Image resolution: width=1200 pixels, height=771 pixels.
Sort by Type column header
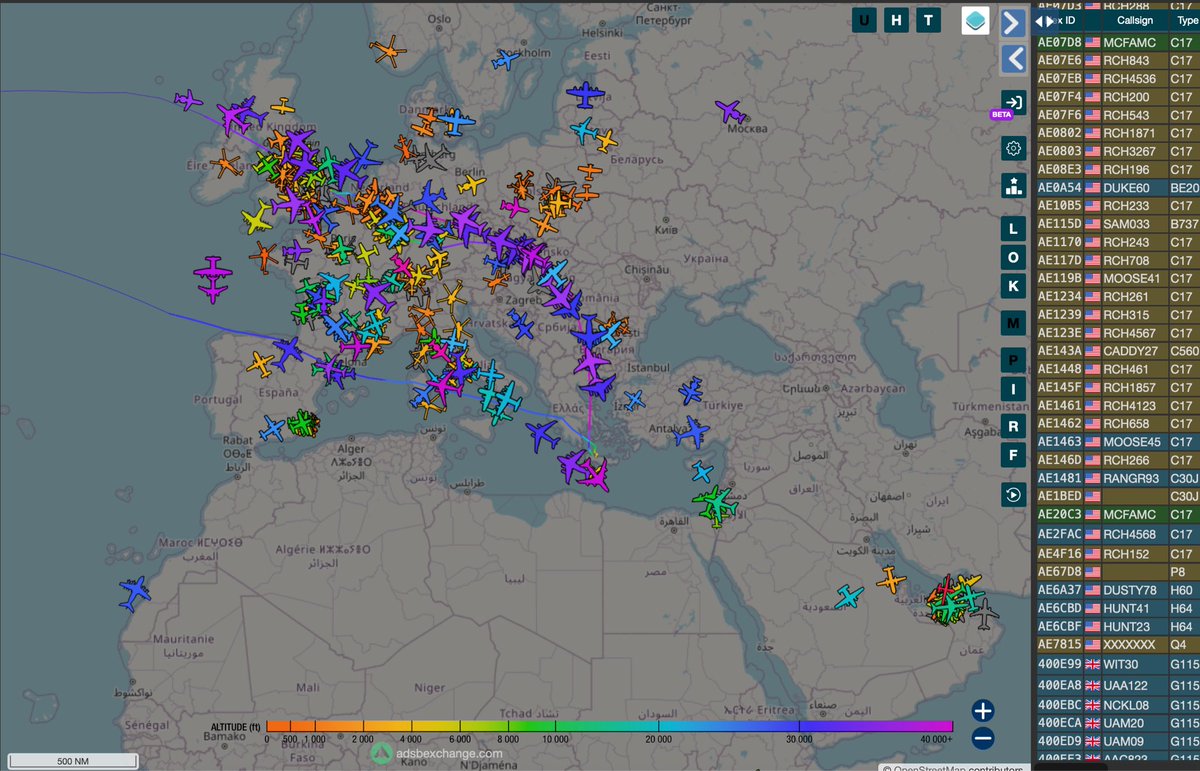1185,20
